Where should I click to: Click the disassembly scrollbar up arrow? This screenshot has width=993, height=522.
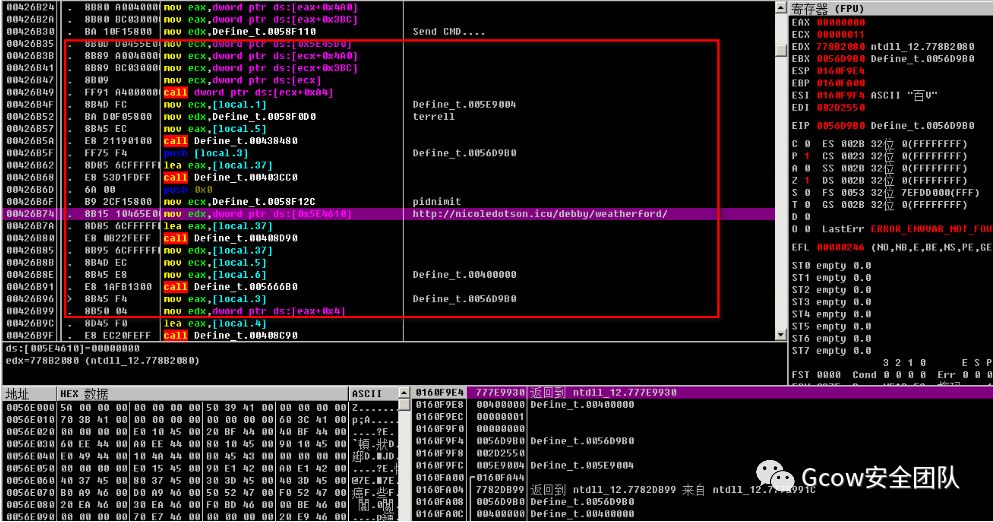[x=781, y=8]
